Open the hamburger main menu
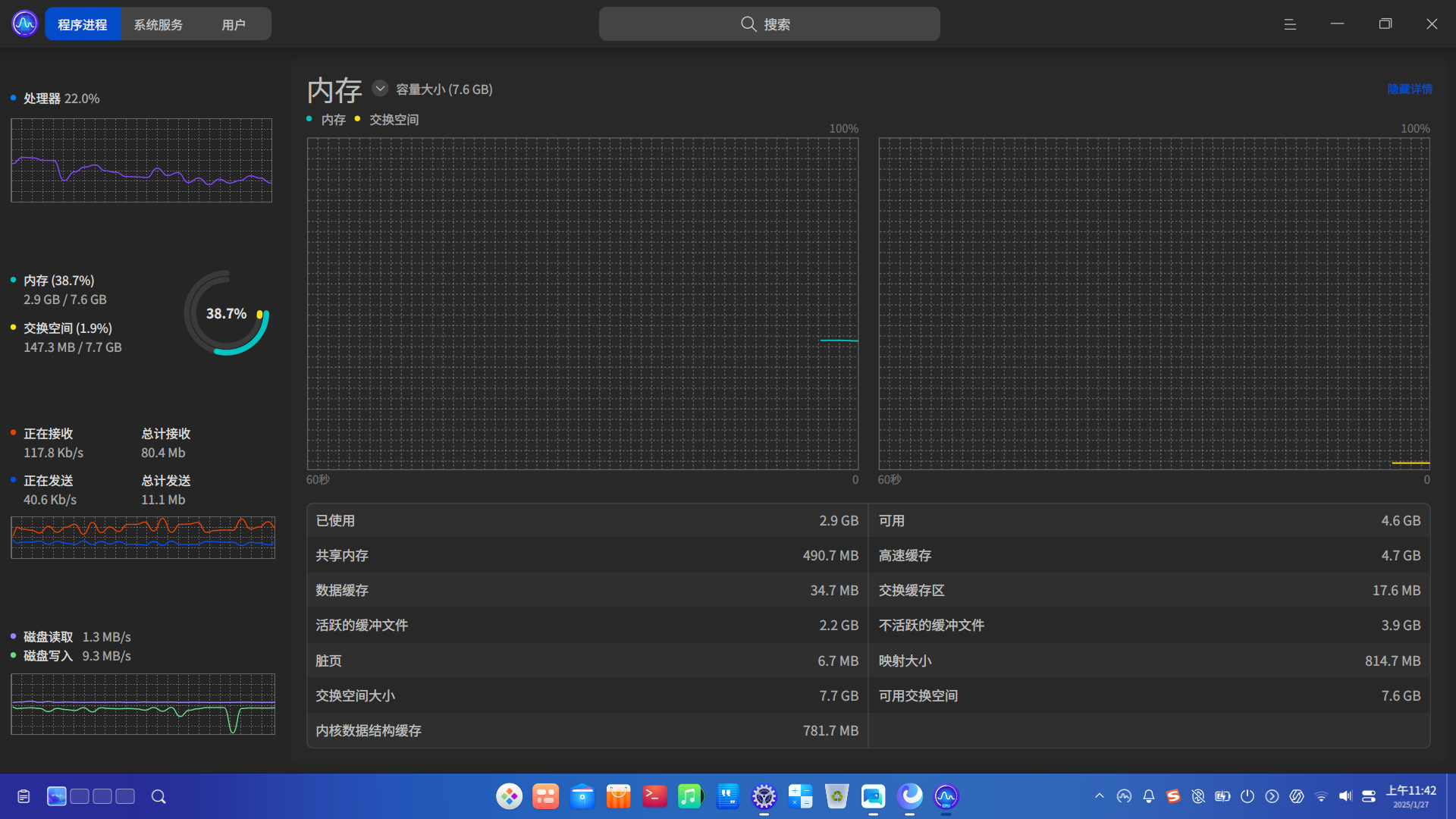 [x=1290, y=24]
